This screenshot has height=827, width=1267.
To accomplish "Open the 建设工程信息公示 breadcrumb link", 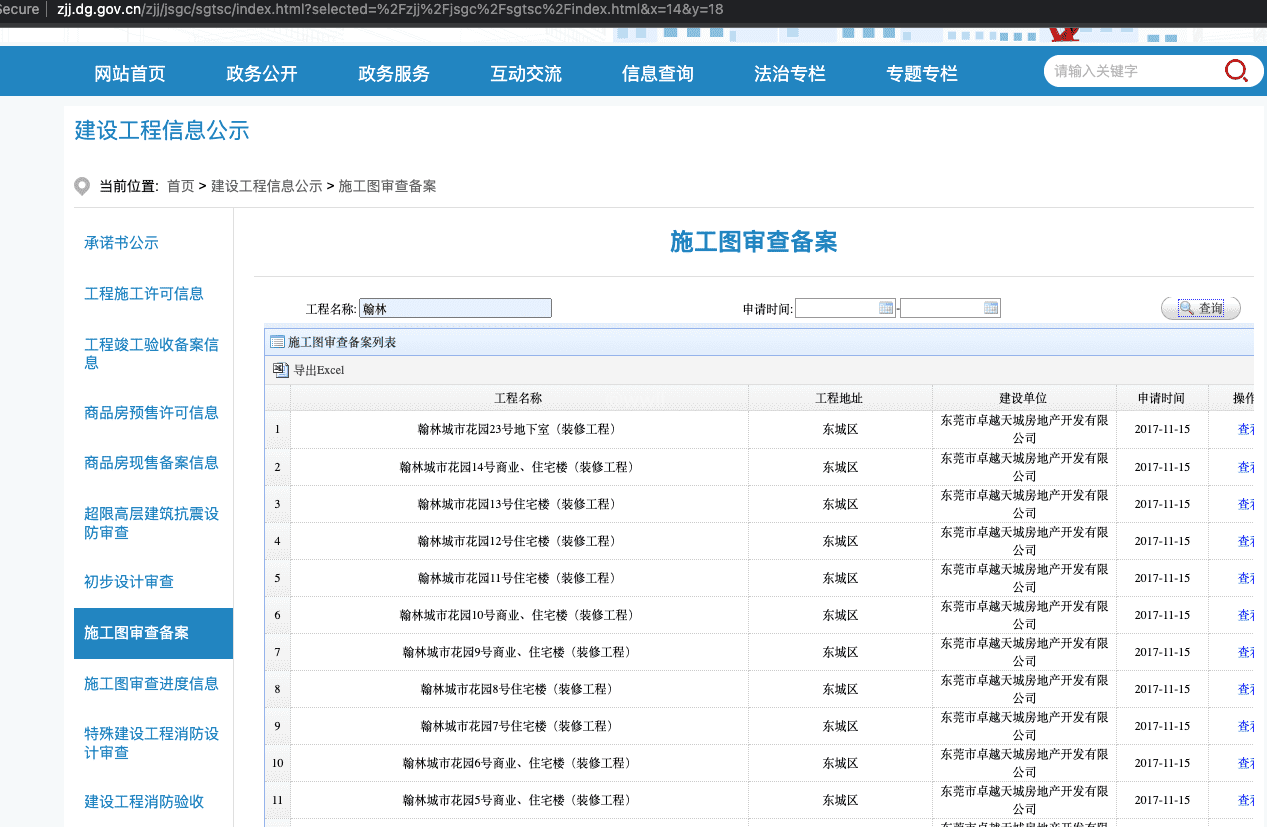I will (x=267, y=186).
